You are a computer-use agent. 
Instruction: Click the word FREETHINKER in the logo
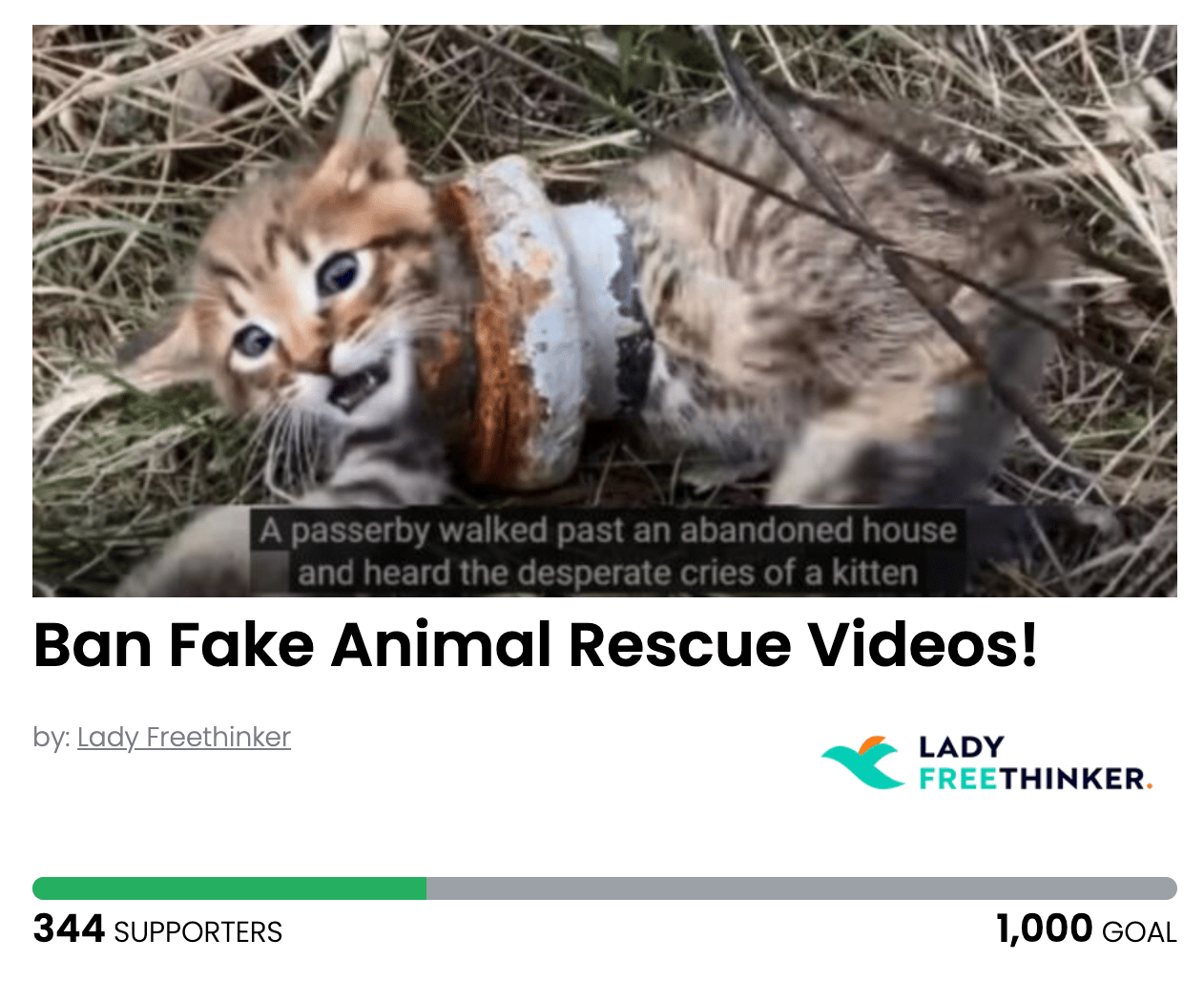click(x=1033, y=779)
